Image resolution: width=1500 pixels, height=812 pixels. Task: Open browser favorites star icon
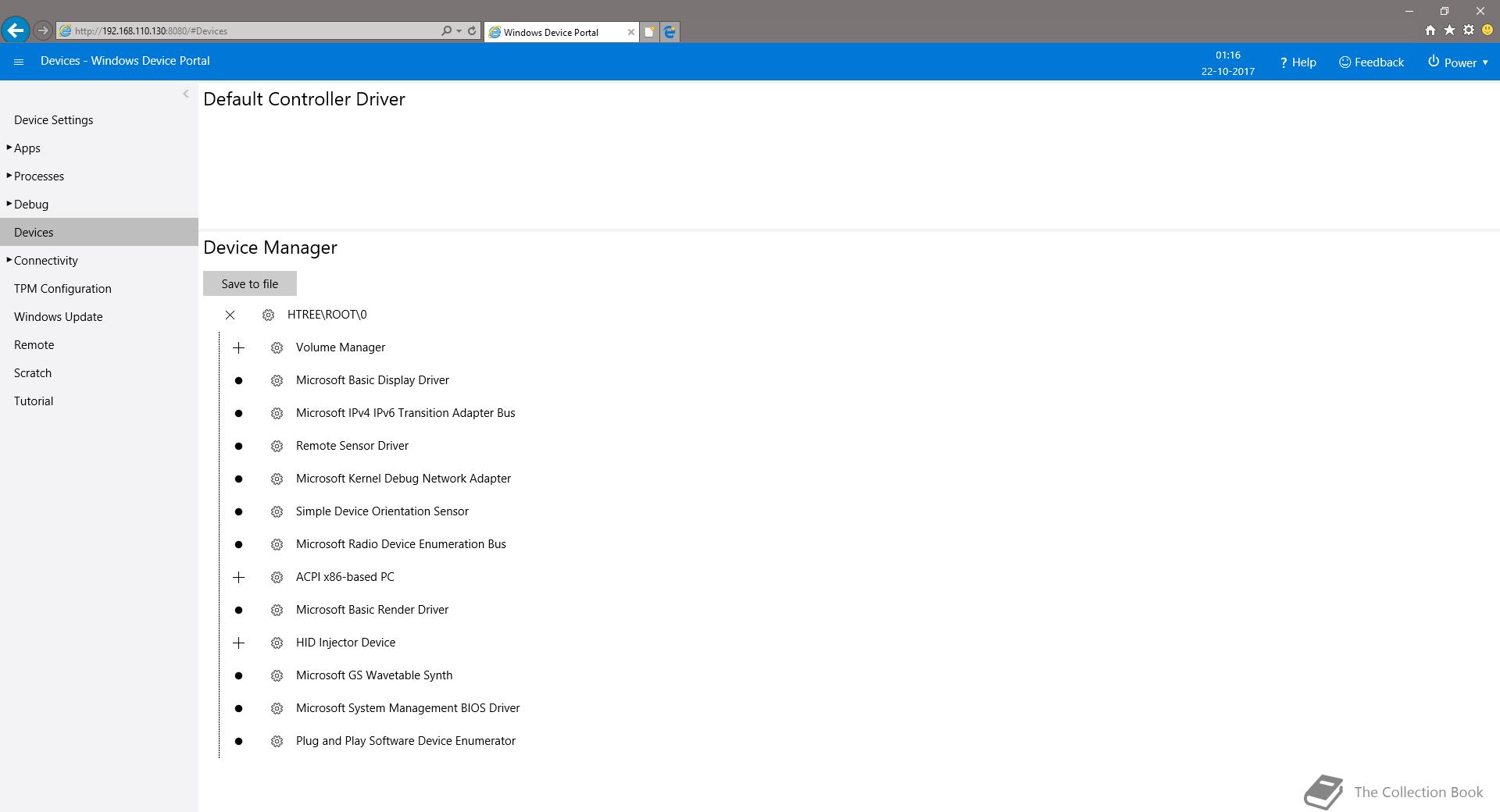point(1449,30)
